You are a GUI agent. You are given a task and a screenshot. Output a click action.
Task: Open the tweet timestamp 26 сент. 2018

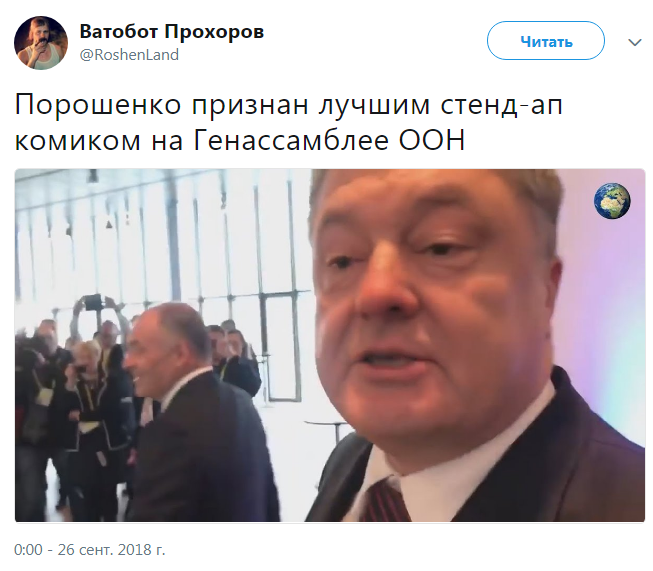[90, 550]
